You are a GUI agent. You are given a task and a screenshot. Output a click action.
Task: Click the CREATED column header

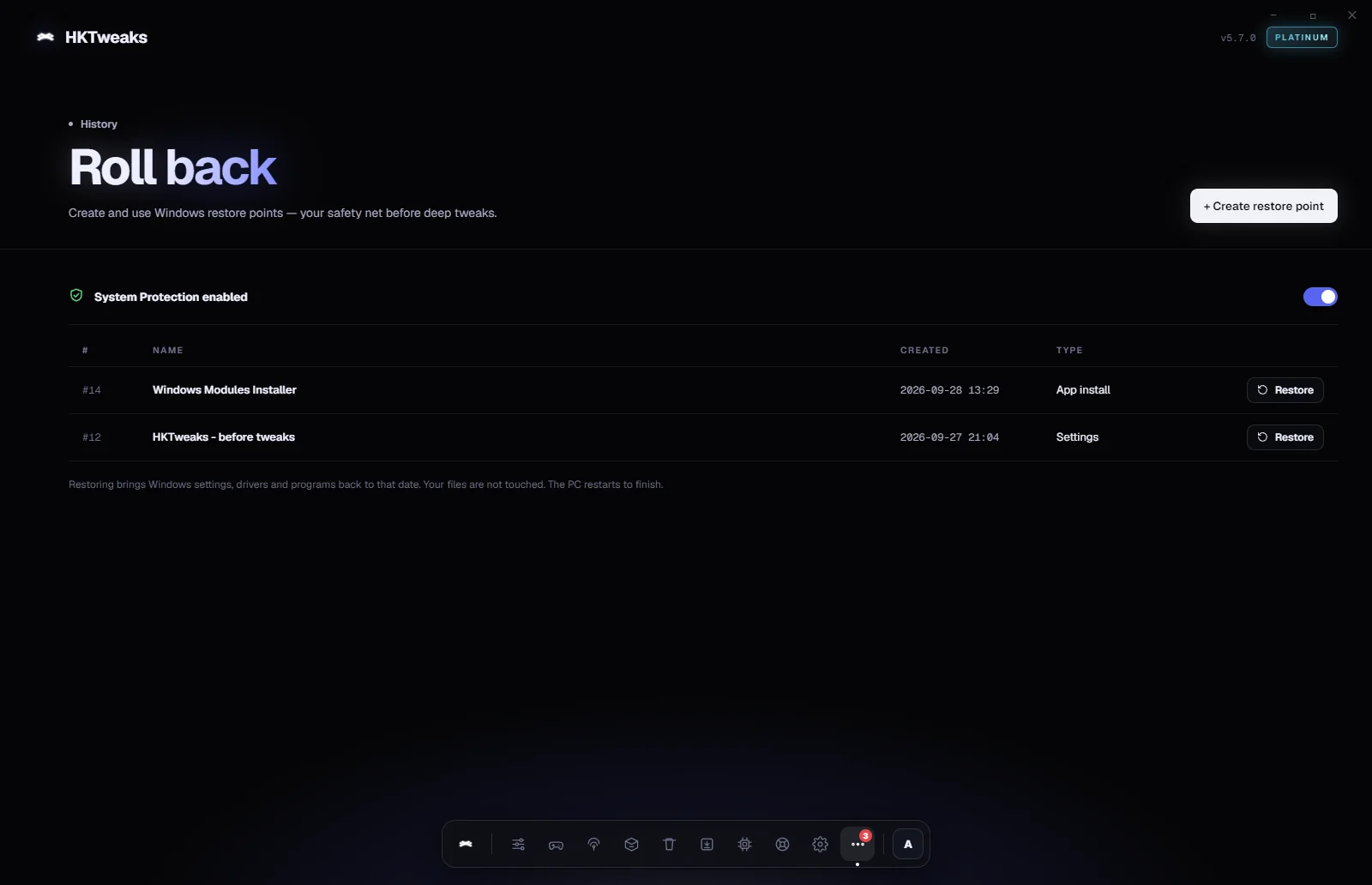click(924, 350)
